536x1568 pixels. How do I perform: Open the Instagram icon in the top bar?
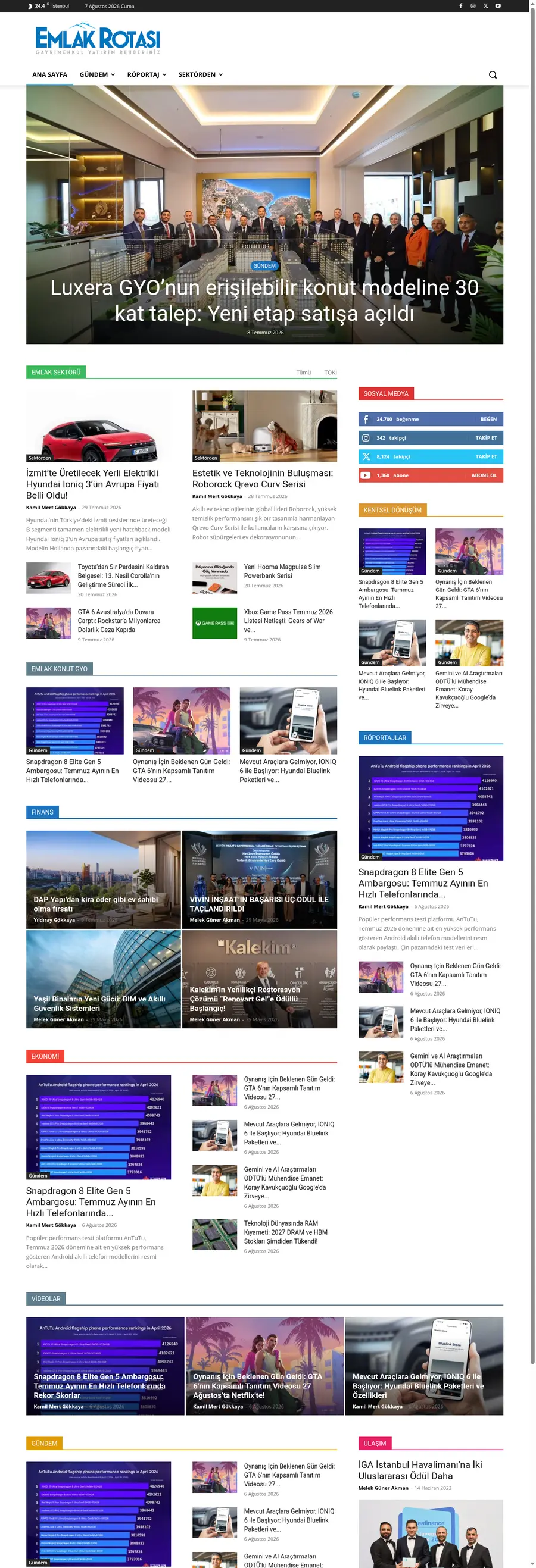pos(473,6)
